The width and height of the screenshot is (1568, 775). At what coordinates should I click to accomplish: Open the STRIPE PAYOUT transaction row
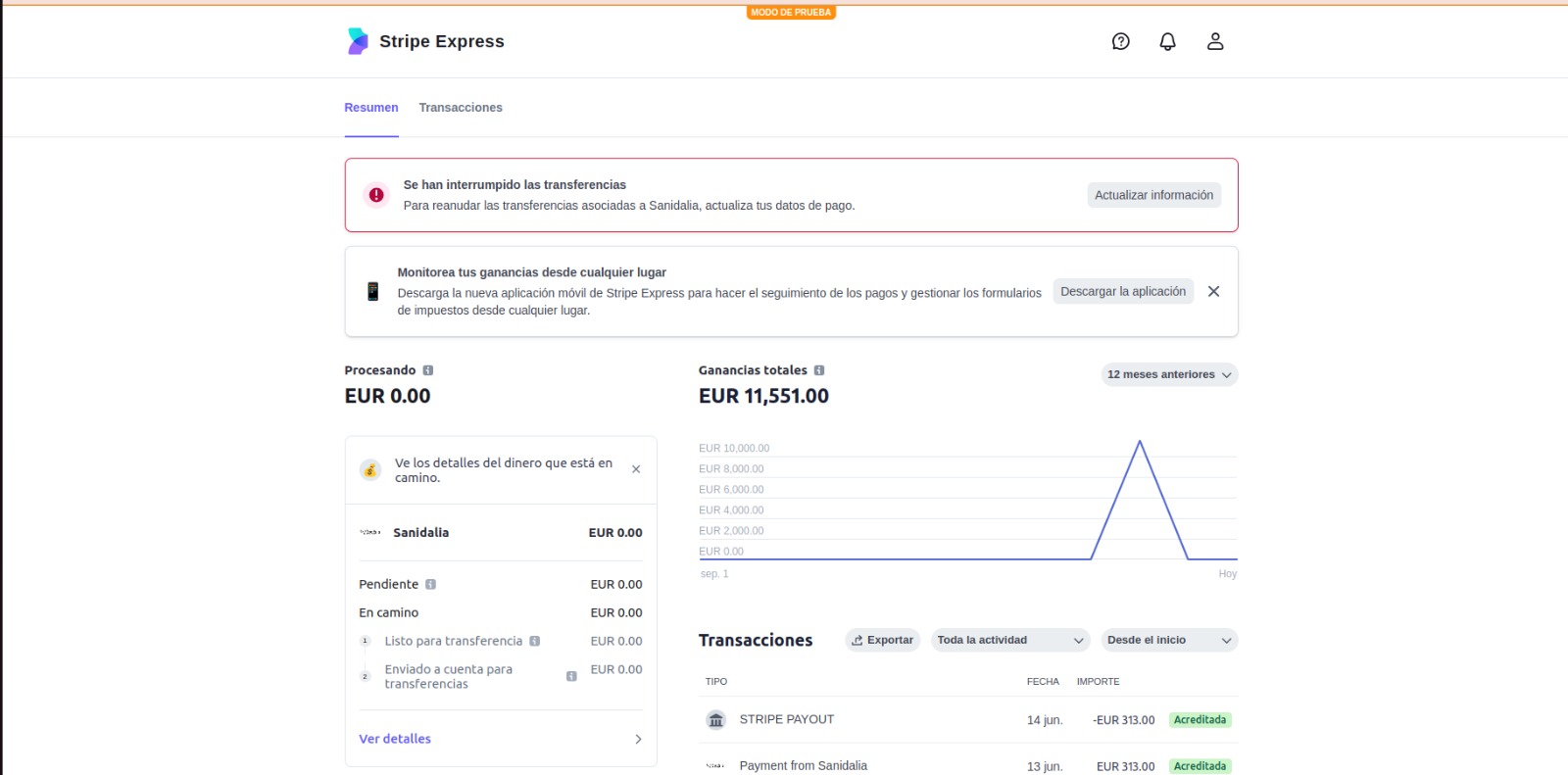click(x=787, y=719)
